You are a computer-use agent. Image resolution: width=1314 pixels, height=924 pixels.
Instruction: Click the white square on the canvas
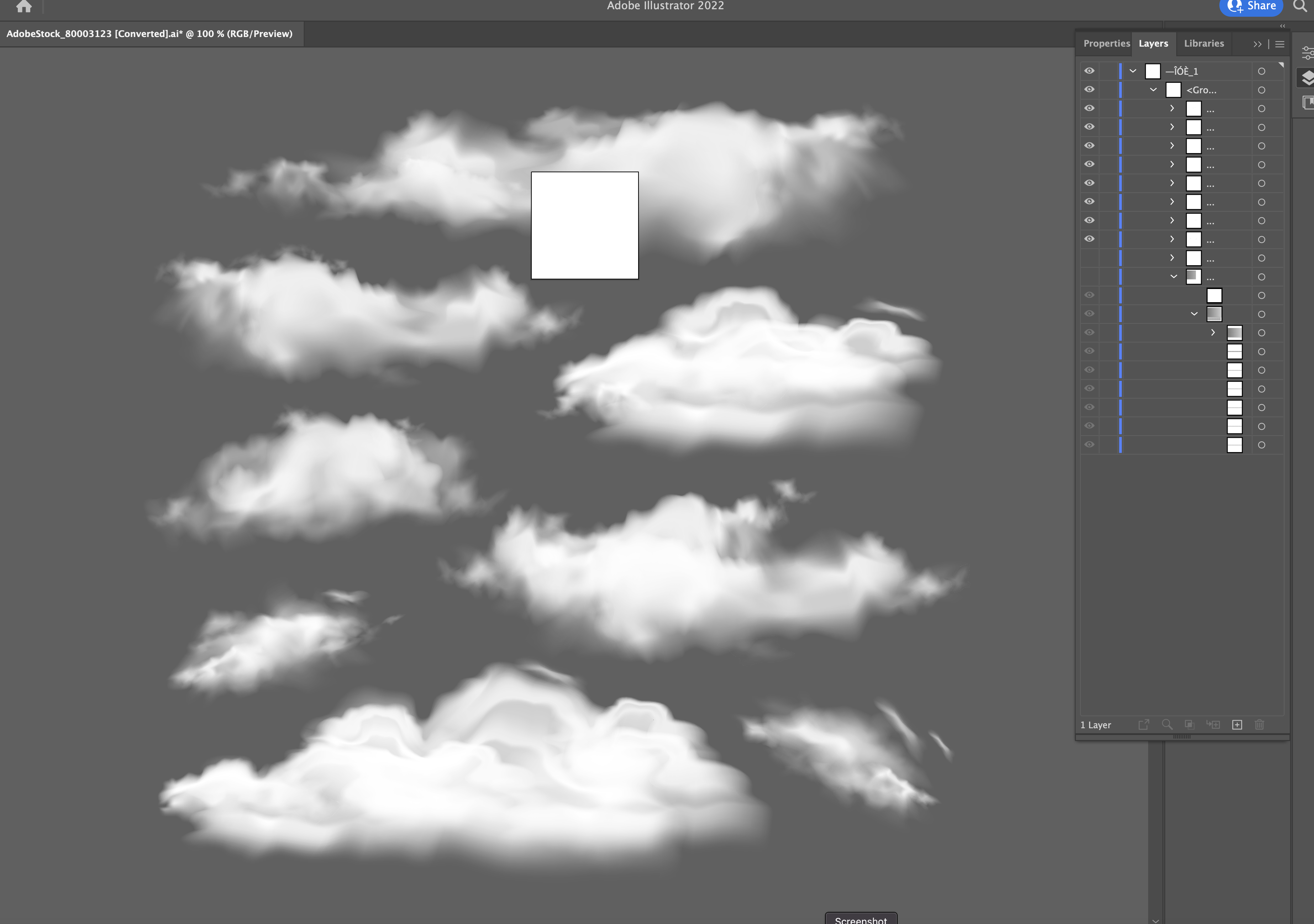(x=584, y=226)
